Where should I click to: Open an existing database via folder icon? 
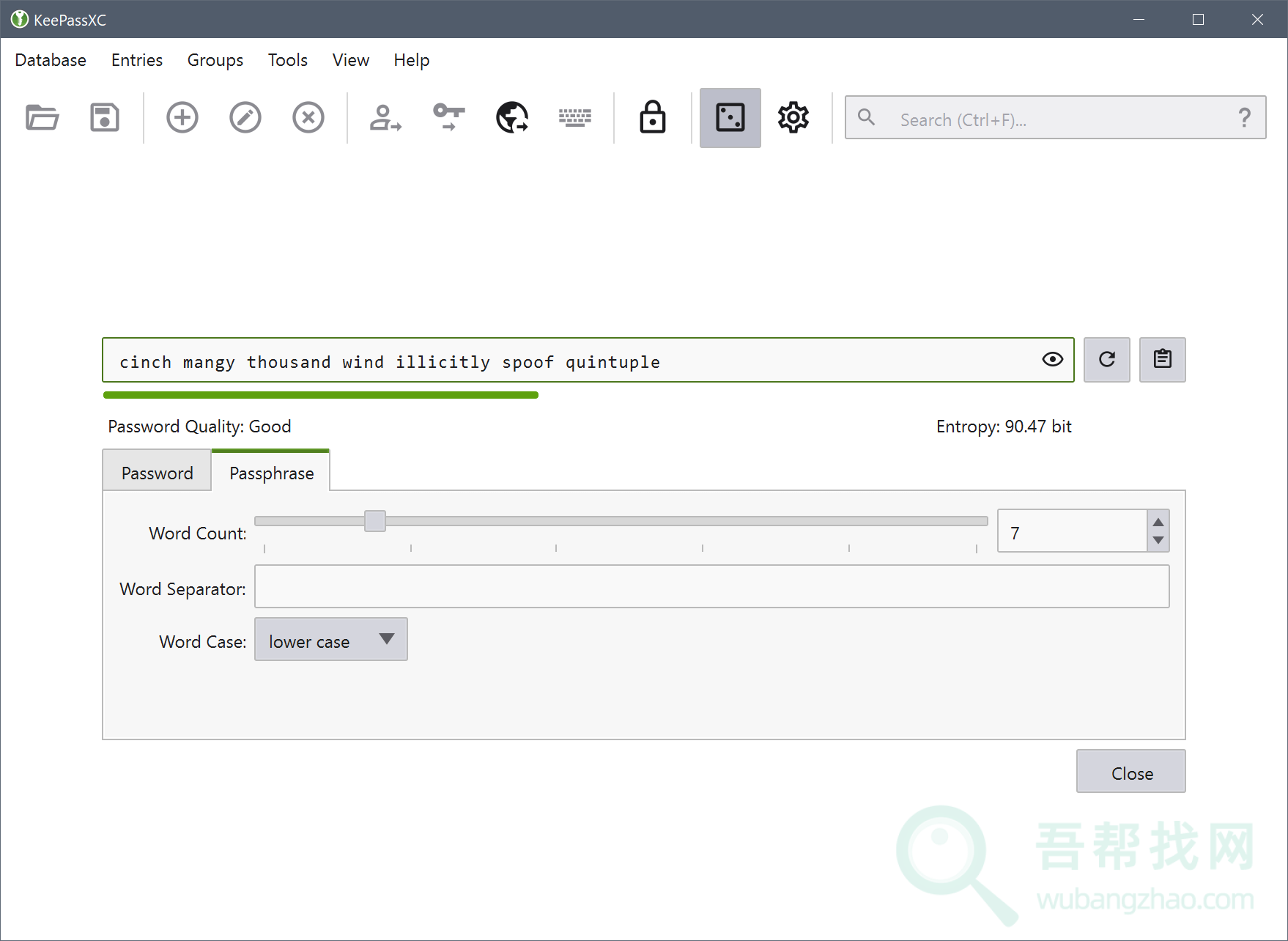pyautogui.click(x=42, y=117)
